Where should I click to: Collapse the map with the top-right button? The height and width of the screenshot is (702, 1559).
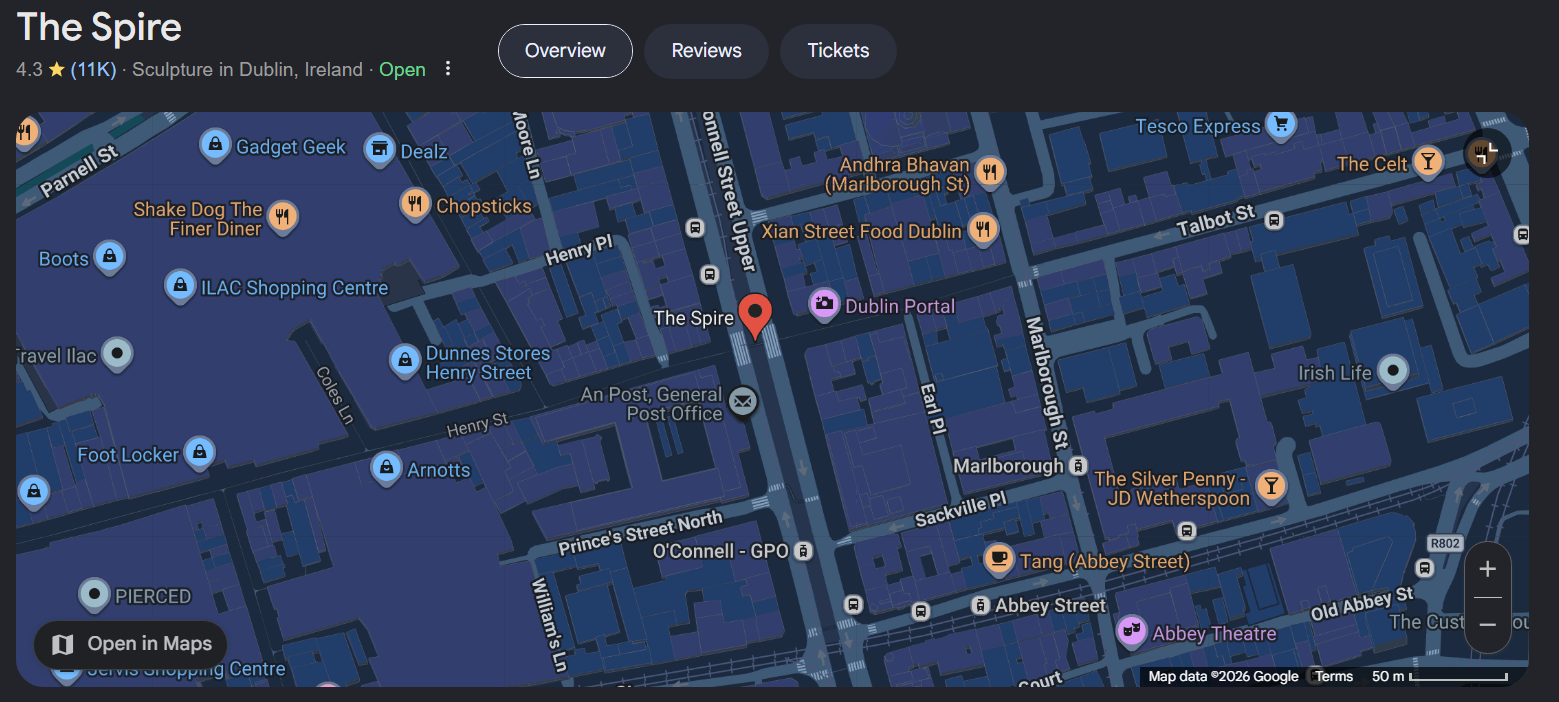click(x=1487, y=153)
